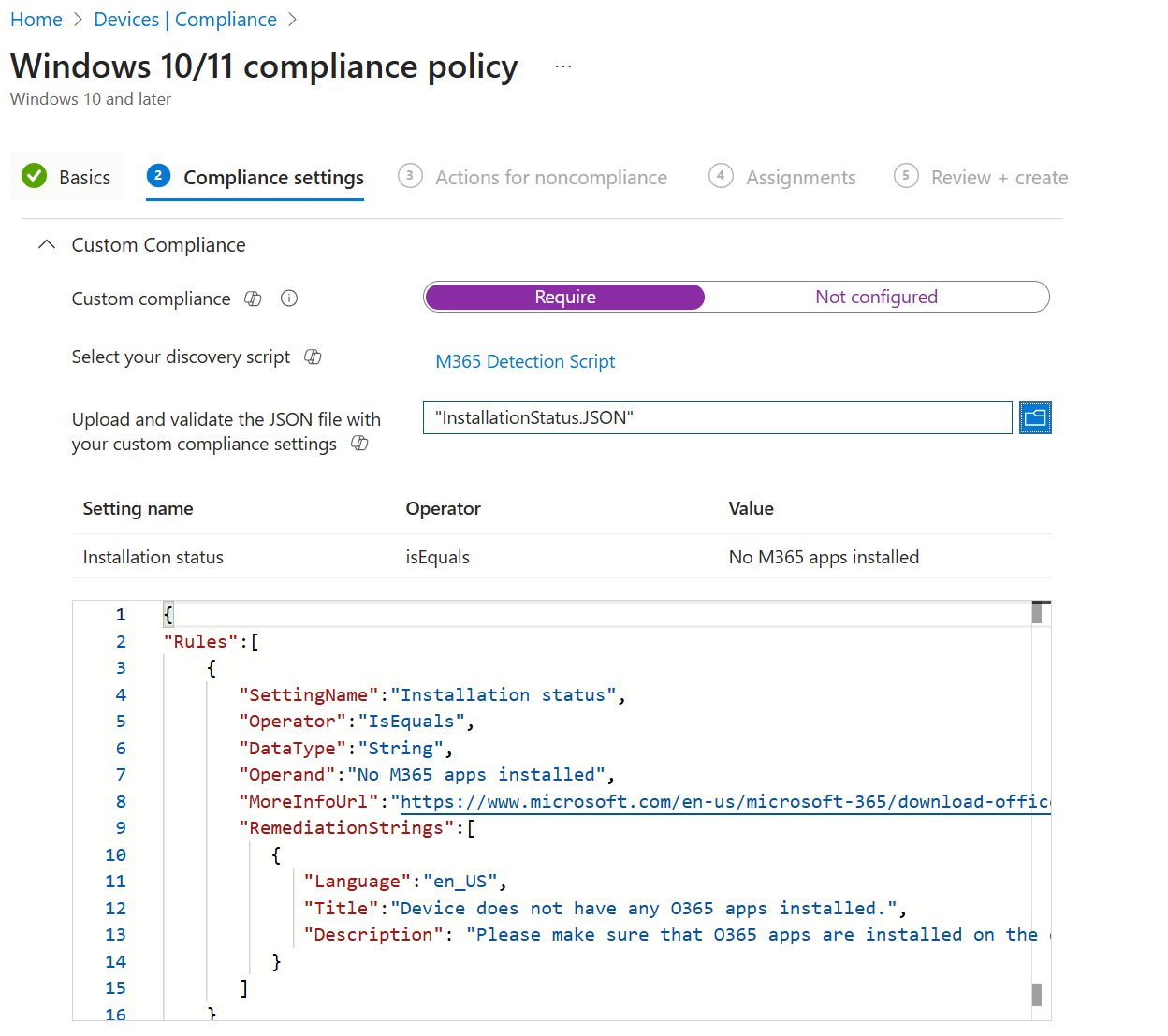Click the Windows 10 and later subtitle
Screen dimensions: 1168x1036
click(x=91, y=99)
